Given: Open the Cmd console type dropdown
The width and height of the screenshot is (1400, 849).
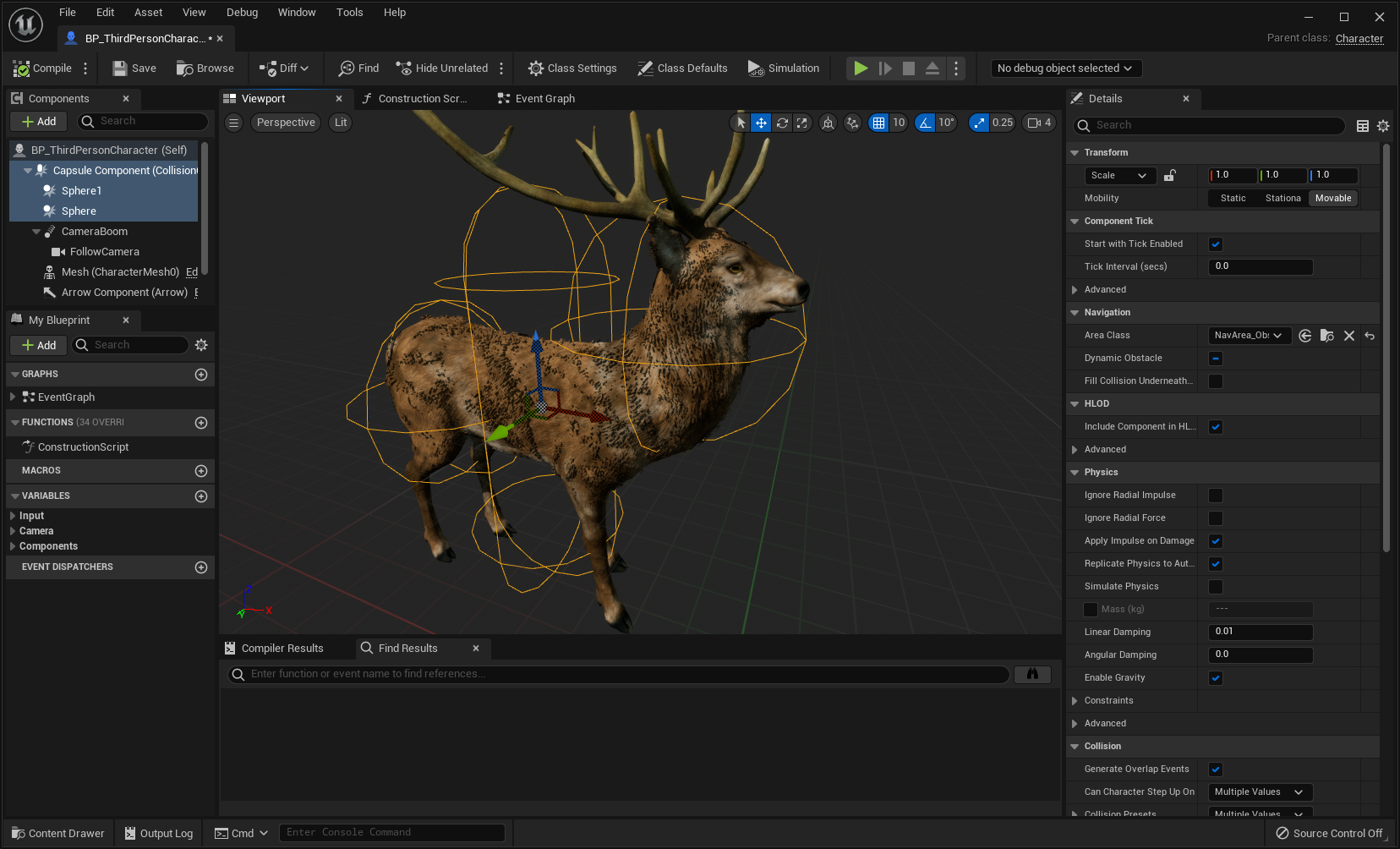Looking at the screenshot, I should click(x=242, y=834).
